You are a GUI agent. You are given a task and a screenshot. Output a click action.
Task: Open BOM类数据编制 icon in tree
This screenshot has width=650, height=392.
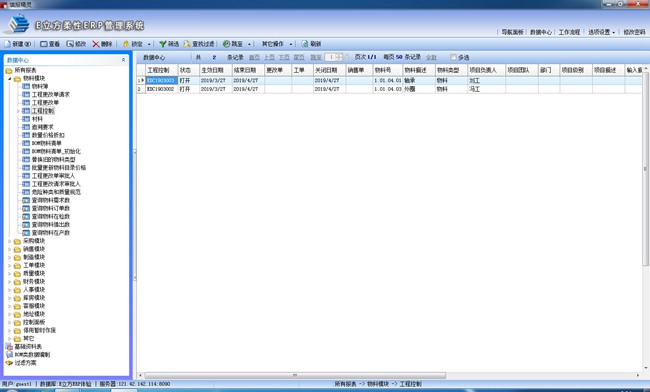click(9, 355)
